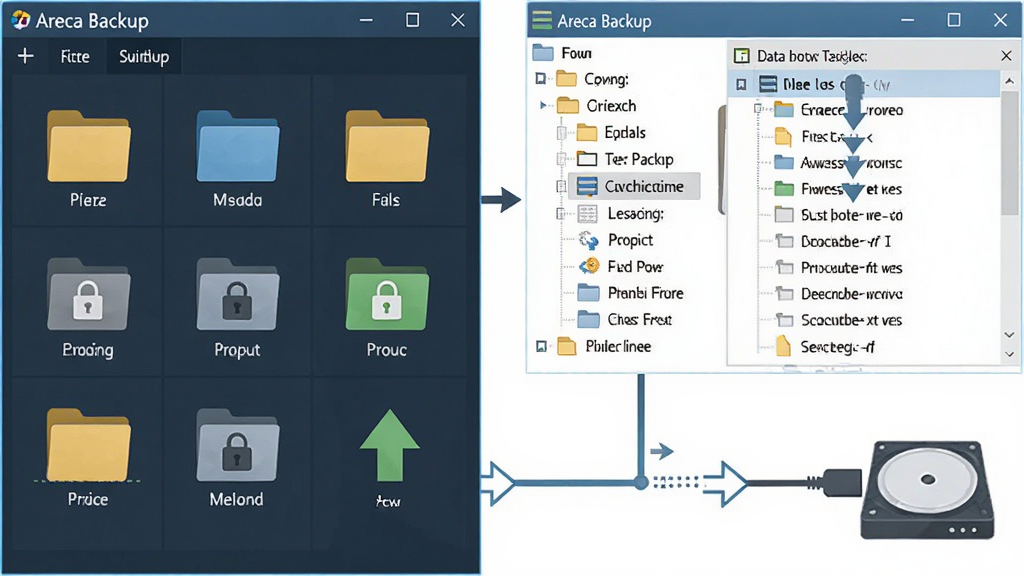
Task: Toggle checkbox in highlighted Data panel row
Action: click(741, 84)
